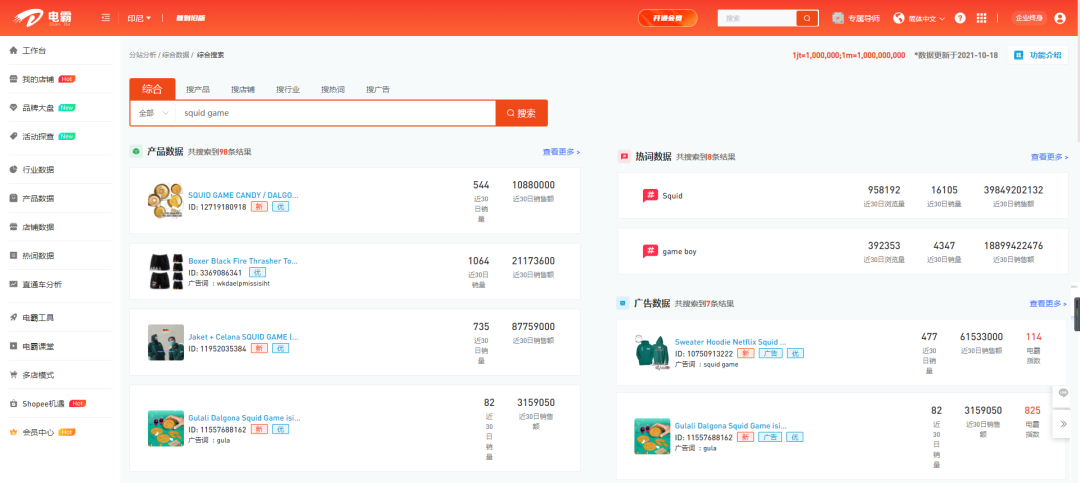Click the black boxer shorts thumbnail
Screen dimensions: 1080x483
pyautogui.click(x=165, y=271)
